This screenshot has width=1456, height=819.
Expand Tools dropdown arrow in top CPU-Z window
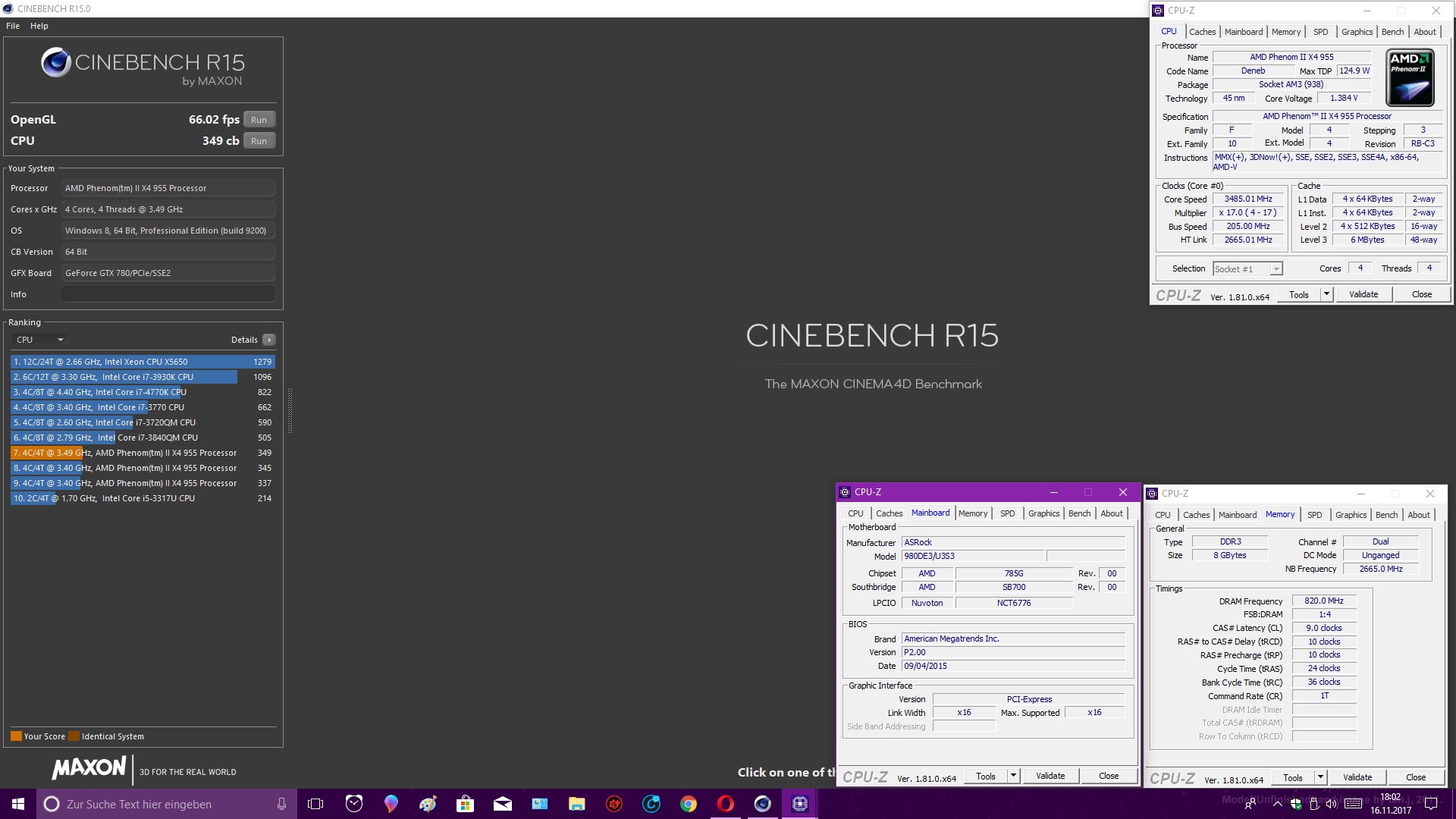point(1326,294)
